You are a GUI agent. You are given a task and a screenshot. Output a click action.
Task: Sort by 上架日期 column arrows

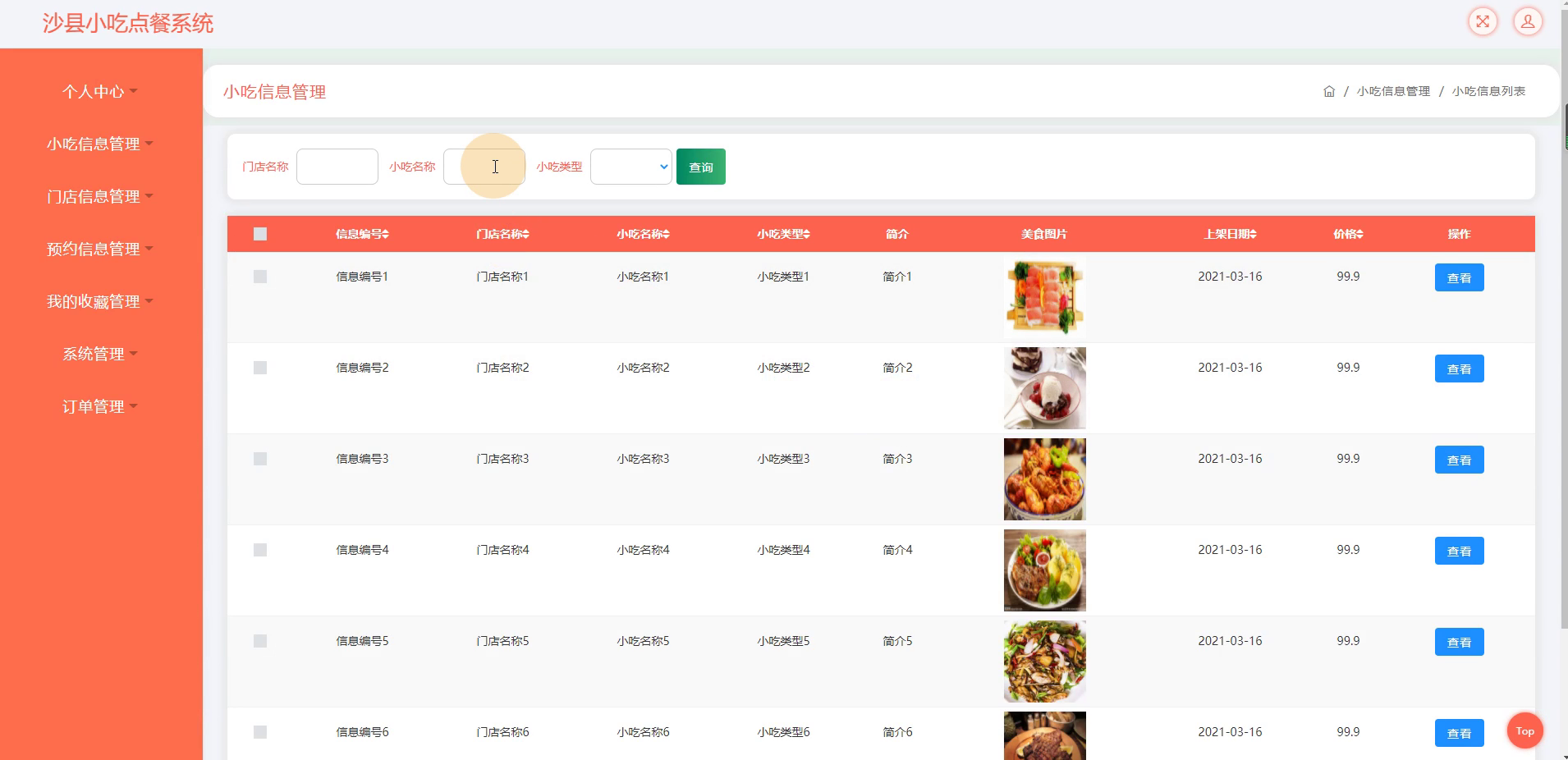tap(1254, 234)
